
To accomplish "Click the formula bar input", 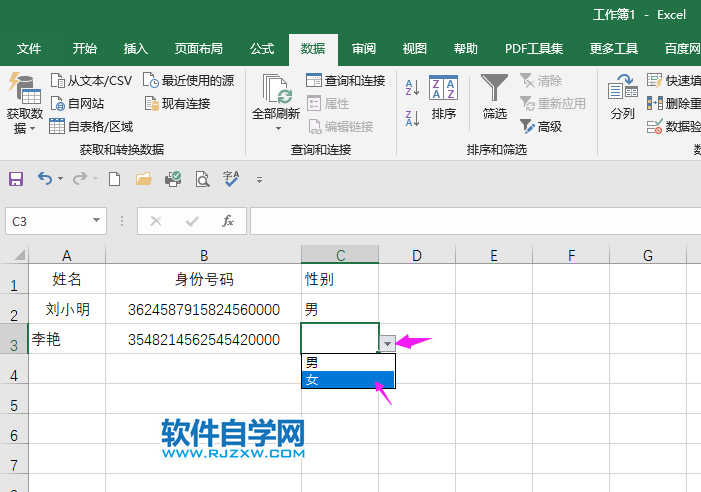I will tap(475, 221).
